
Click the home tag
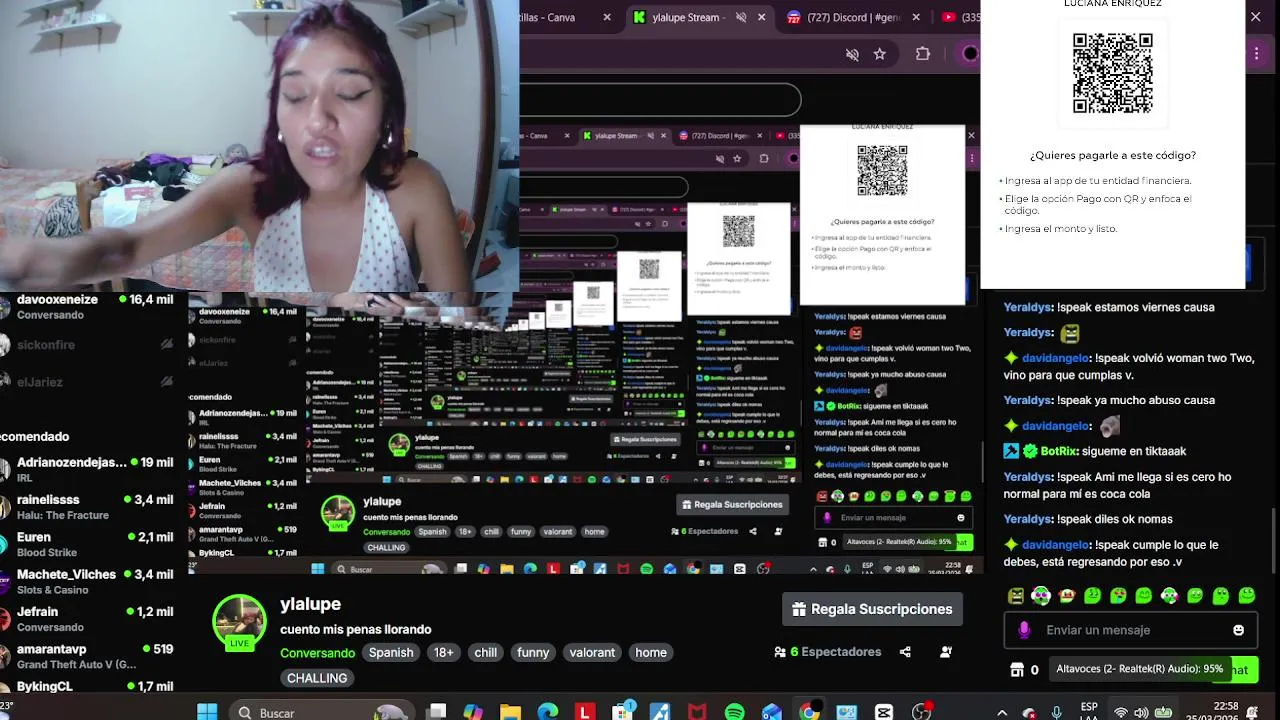pyautogui.click(x=651, y=652)
